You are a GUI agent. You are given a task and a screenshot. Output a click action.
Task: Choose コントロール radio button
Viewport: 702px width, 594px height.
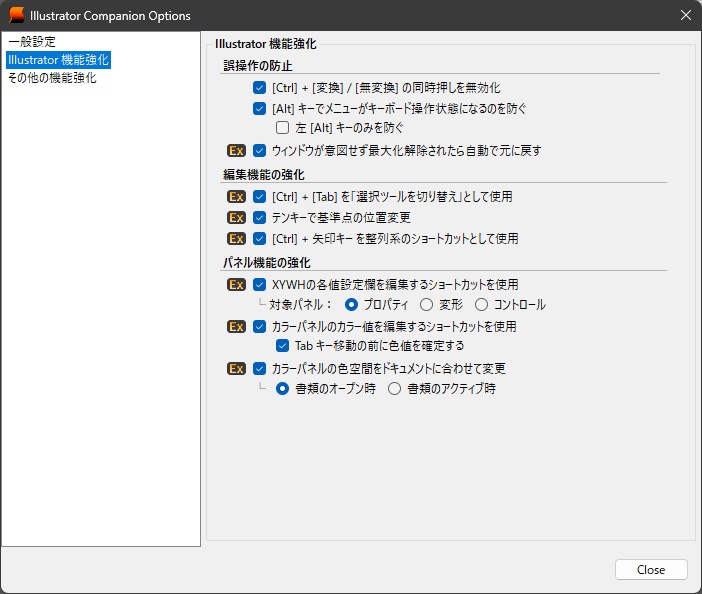[481, 305]
